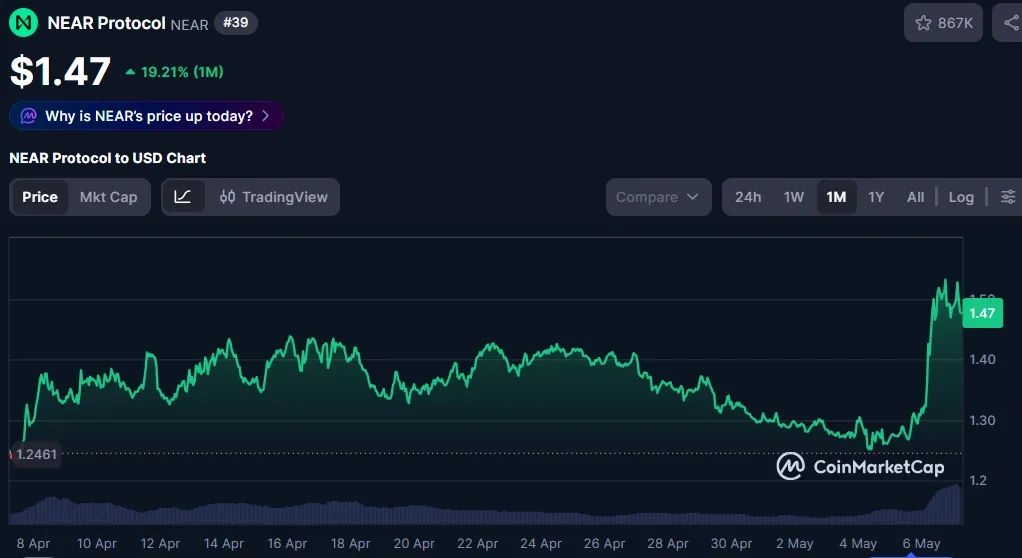Click the 16 Apr date axis label
Screen dimensions: 1022x558
pos(287,544)
